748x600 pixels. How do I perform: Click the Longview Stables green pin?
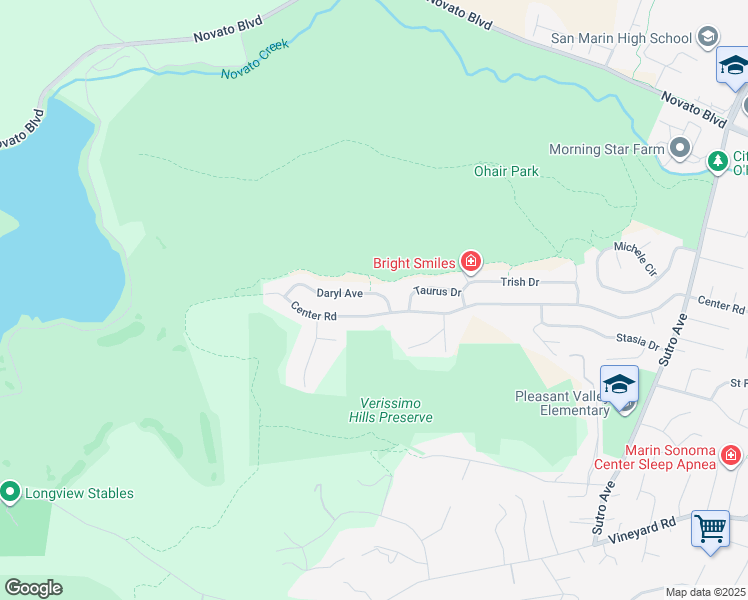pyautogui.click(x=10, y=492)
